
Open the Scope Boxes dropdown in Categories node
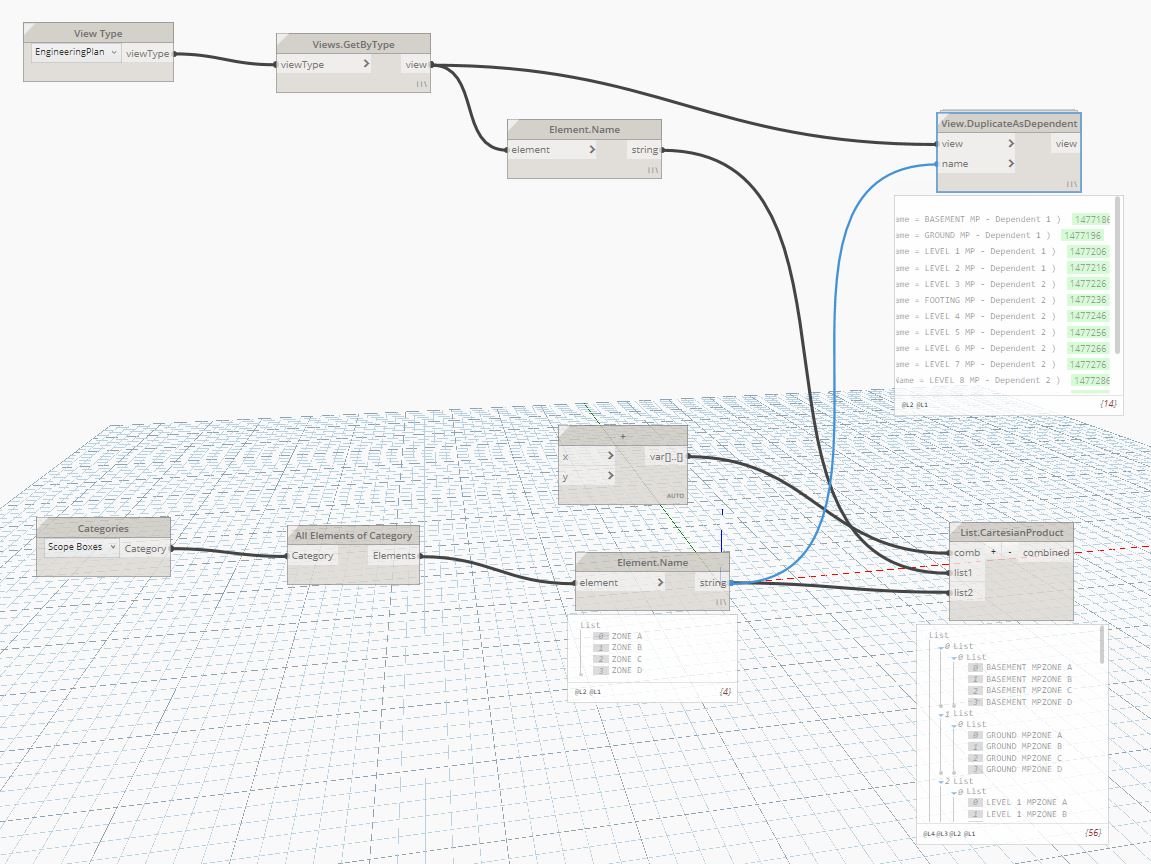(111, 547)
